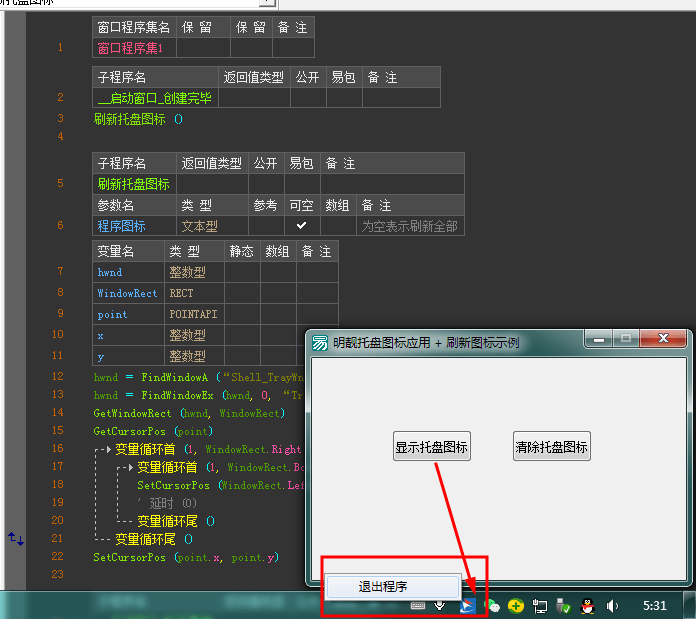Click the 显示托盘图标 button

coord(432,447)
